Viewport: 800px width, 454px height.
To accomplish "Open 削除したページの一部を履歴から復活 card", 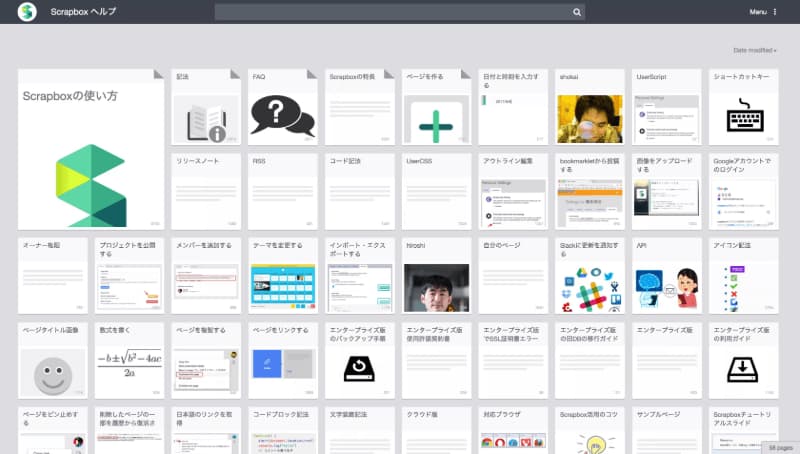I will (129, 431).
